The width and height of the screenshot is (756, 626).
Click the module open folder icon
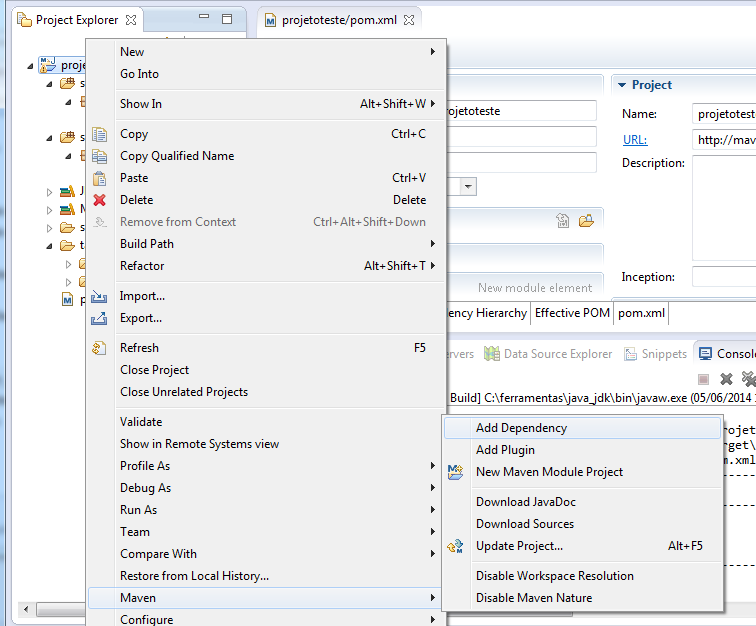[x=586, y=221]
